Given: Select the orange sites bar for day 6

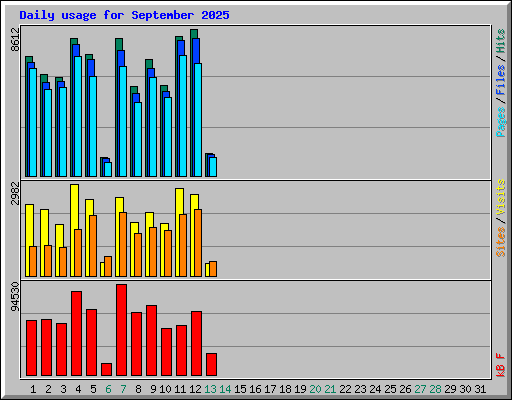Looking at the screenshot, I should (x=108, y=266).
